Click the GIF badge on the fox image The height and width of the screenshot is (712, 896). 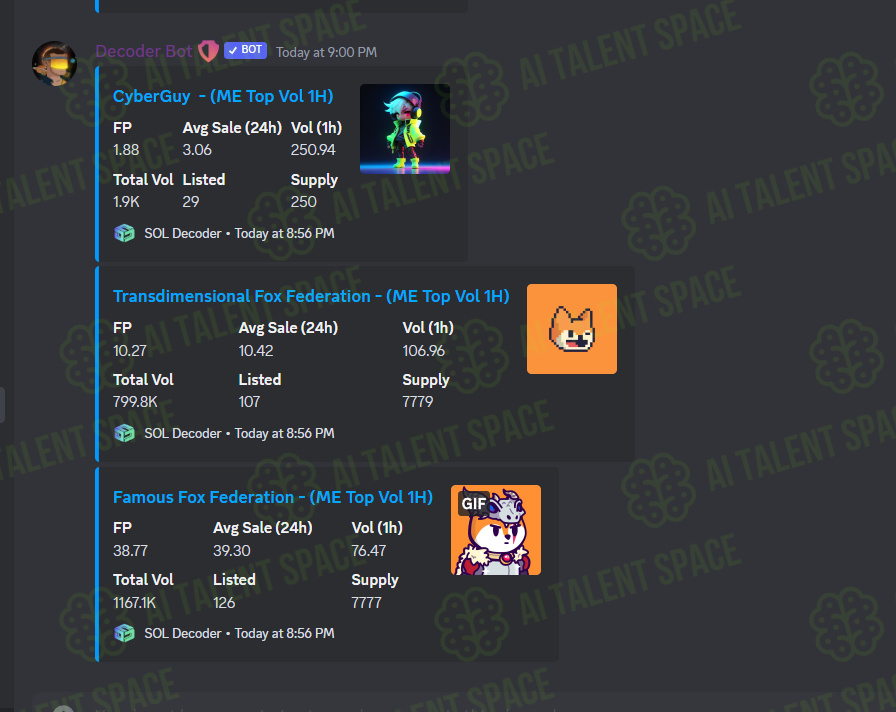pos(474,503)
